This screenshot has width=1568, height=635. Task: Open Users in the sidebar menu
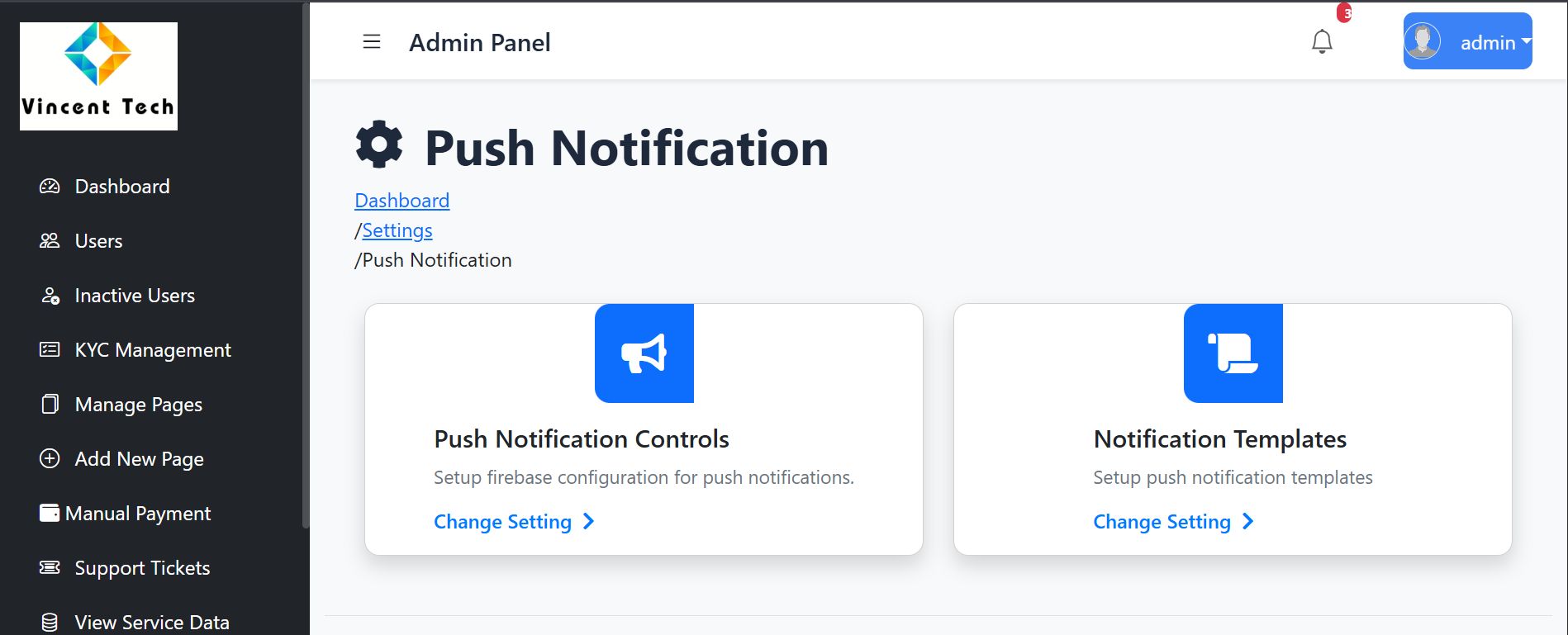(x=98, y=241)
